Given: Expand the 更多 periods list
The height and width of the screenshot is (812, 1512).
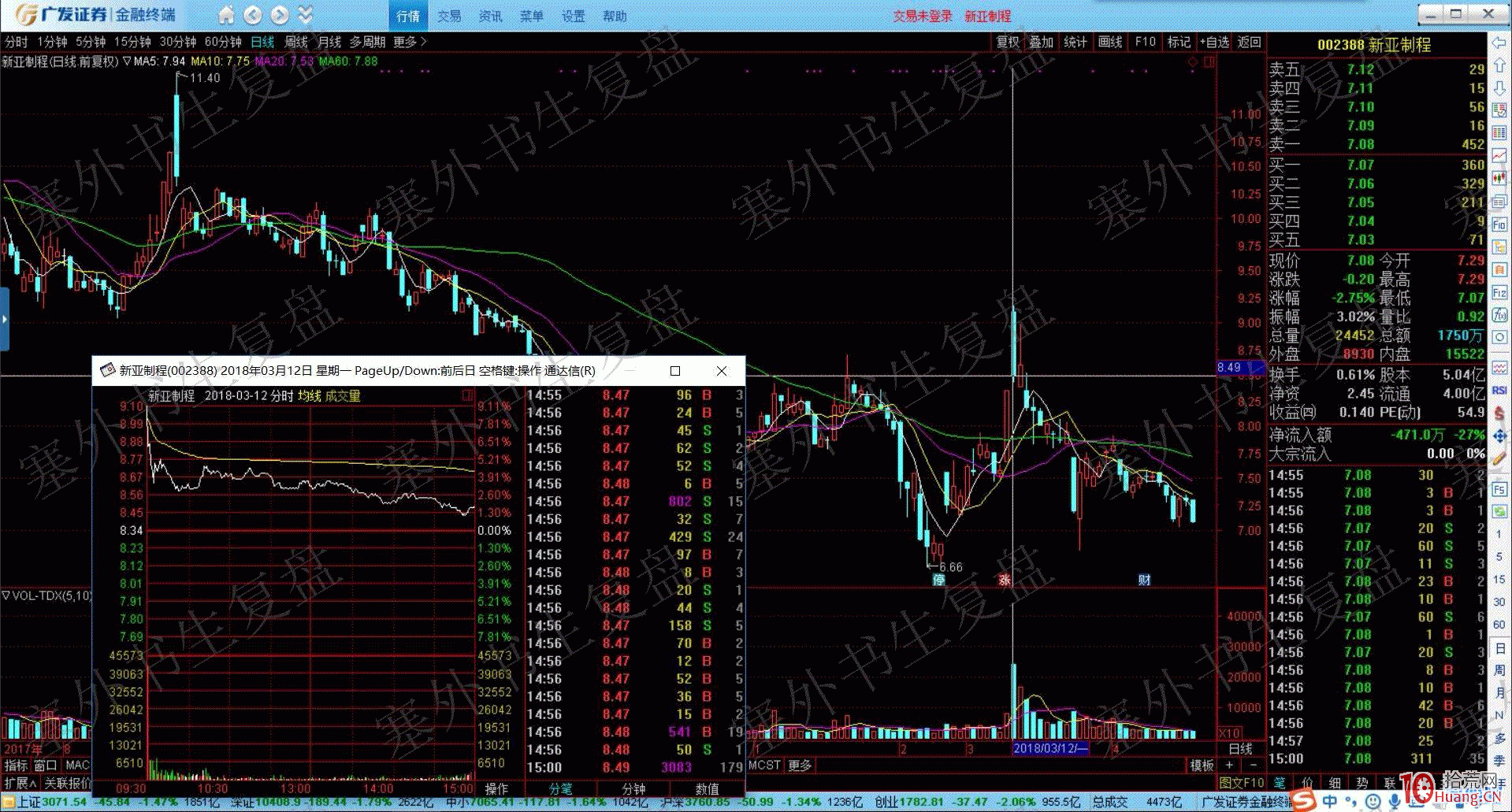Looking at the screenshot, I should tap(410, 42).
